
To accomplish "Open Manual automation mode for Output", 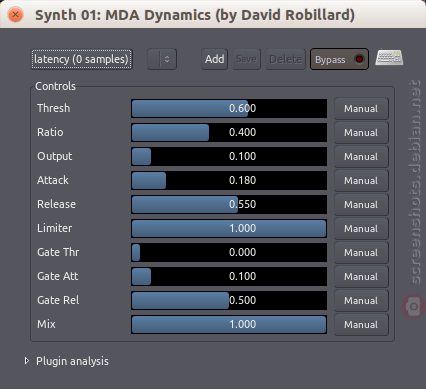I will 361,157.
